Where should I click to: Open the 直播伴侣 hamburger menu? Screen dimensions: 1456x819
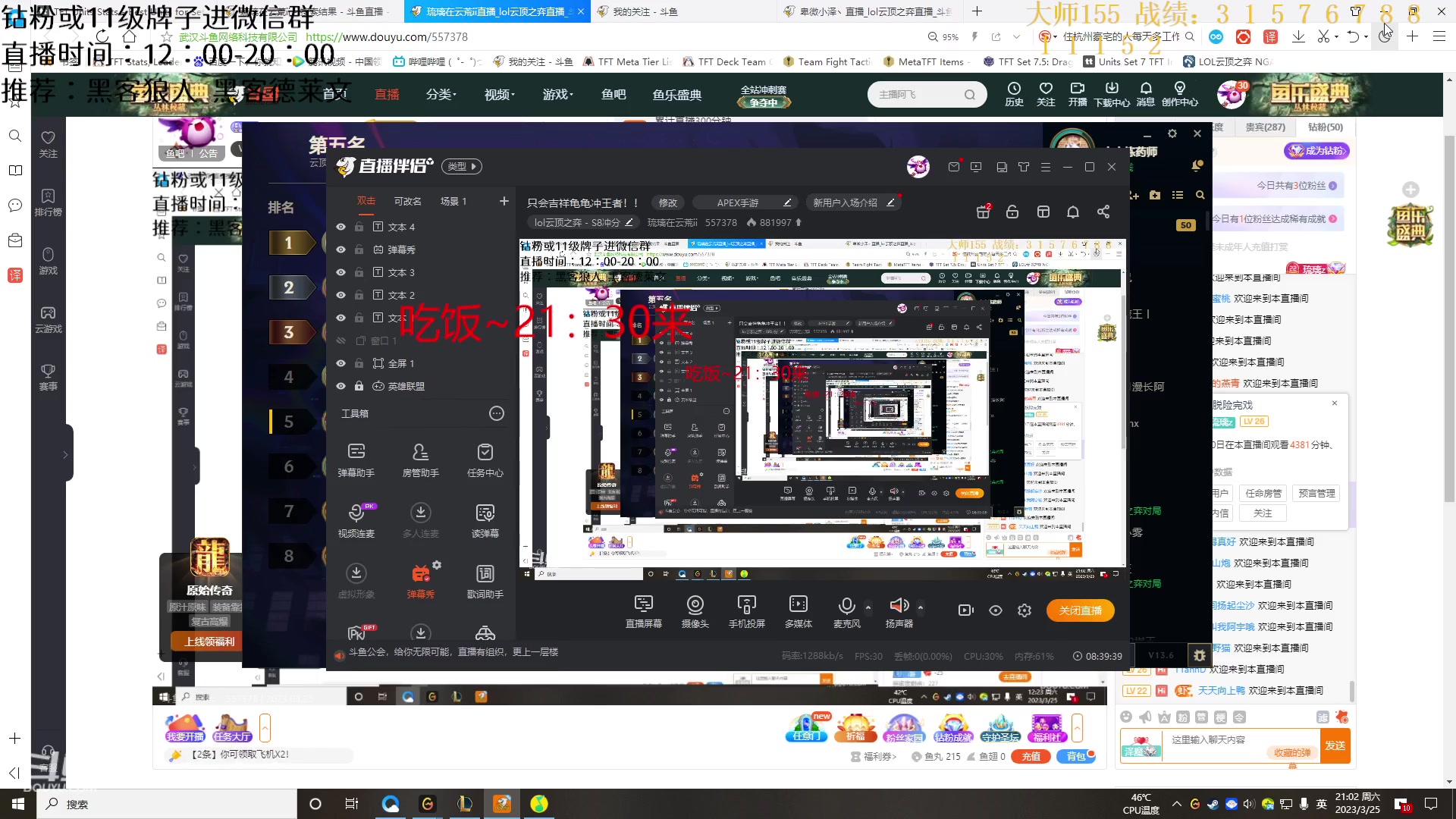pyautogui.click(x=1046, y=167)
